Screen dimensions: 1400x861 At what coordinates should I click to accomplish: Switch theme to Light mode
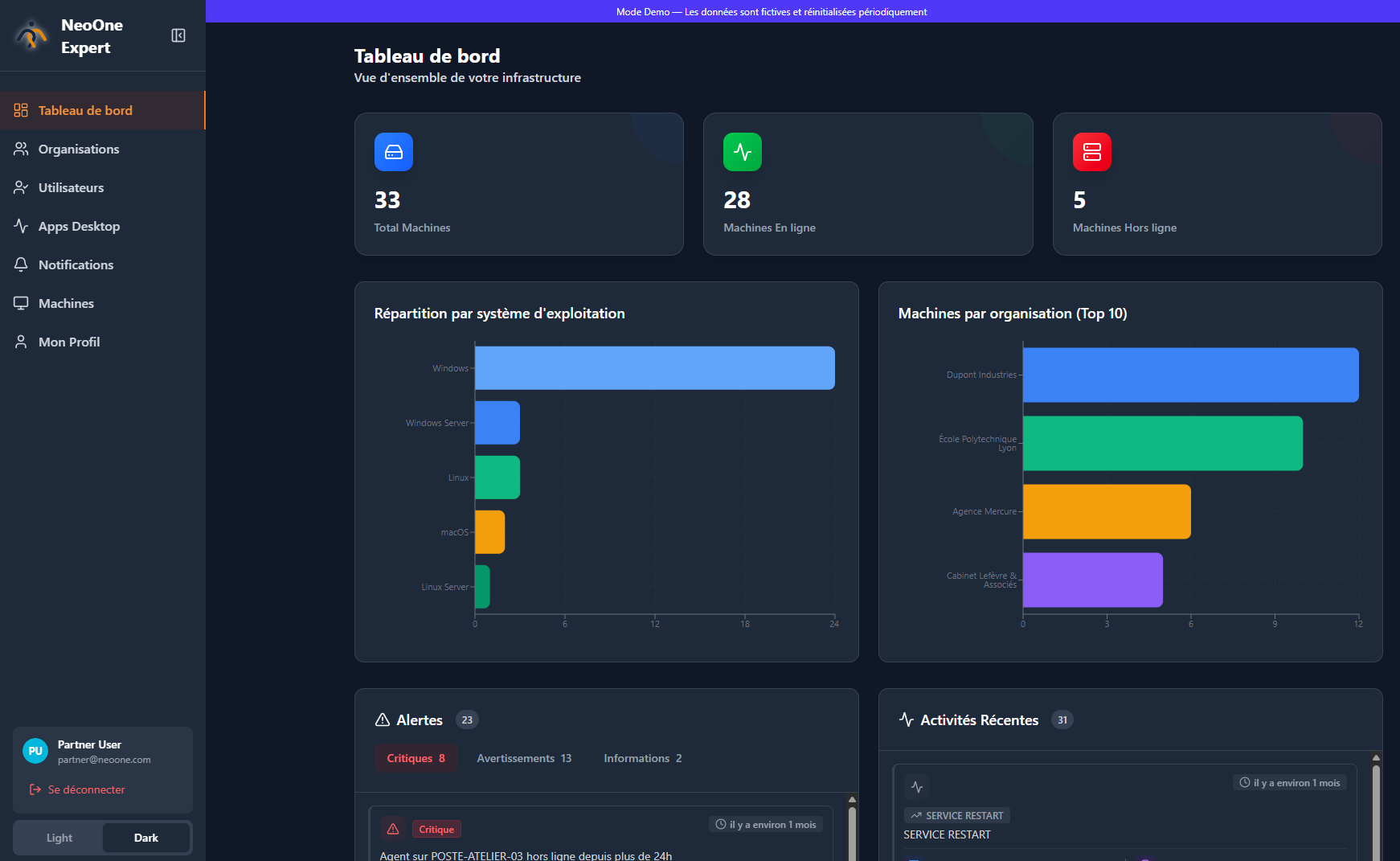tap(59, 838)
